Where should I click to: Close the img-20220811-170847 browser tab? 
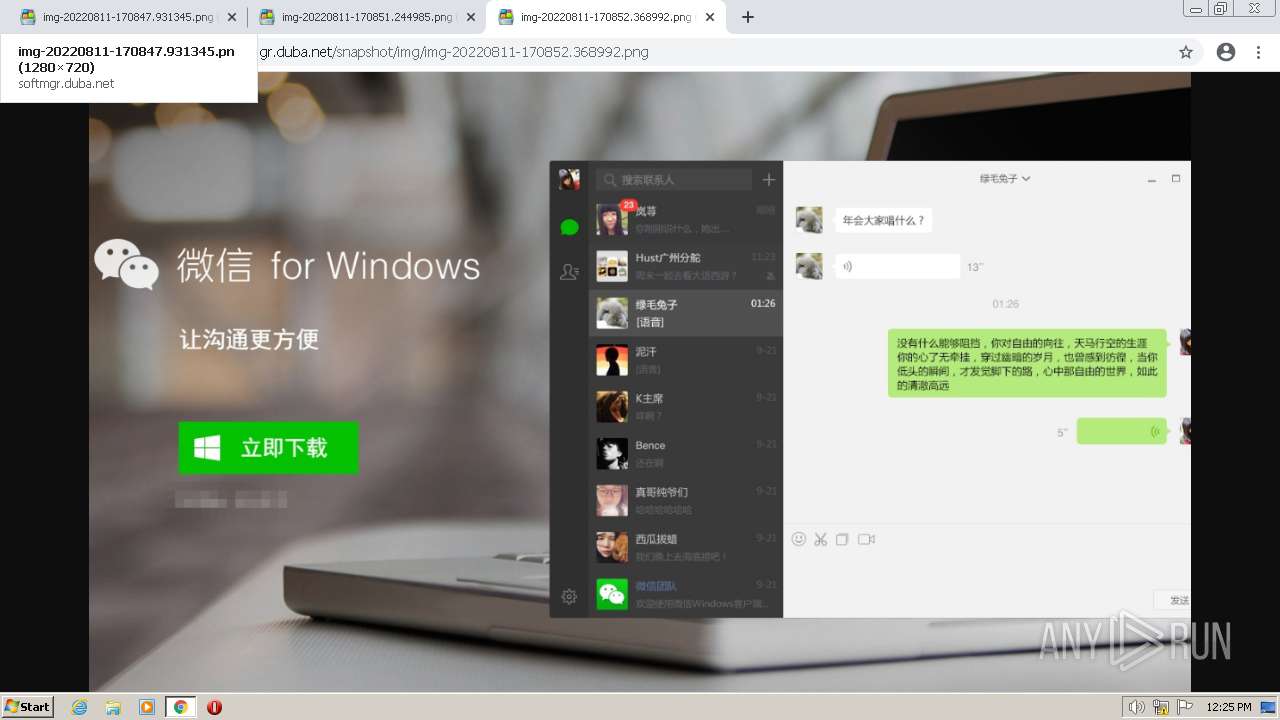pos(232,17)
